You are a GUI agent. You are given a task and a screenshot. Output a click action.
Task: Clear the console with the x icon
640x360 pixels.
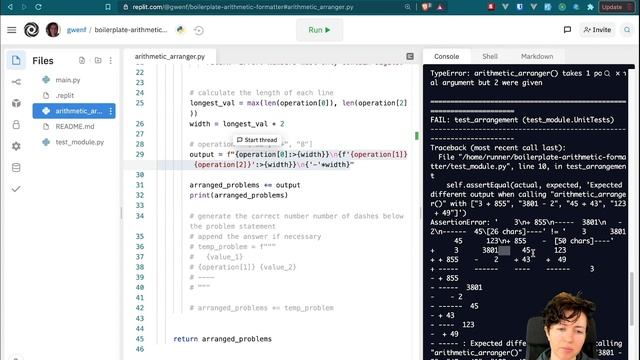(618, 73)
